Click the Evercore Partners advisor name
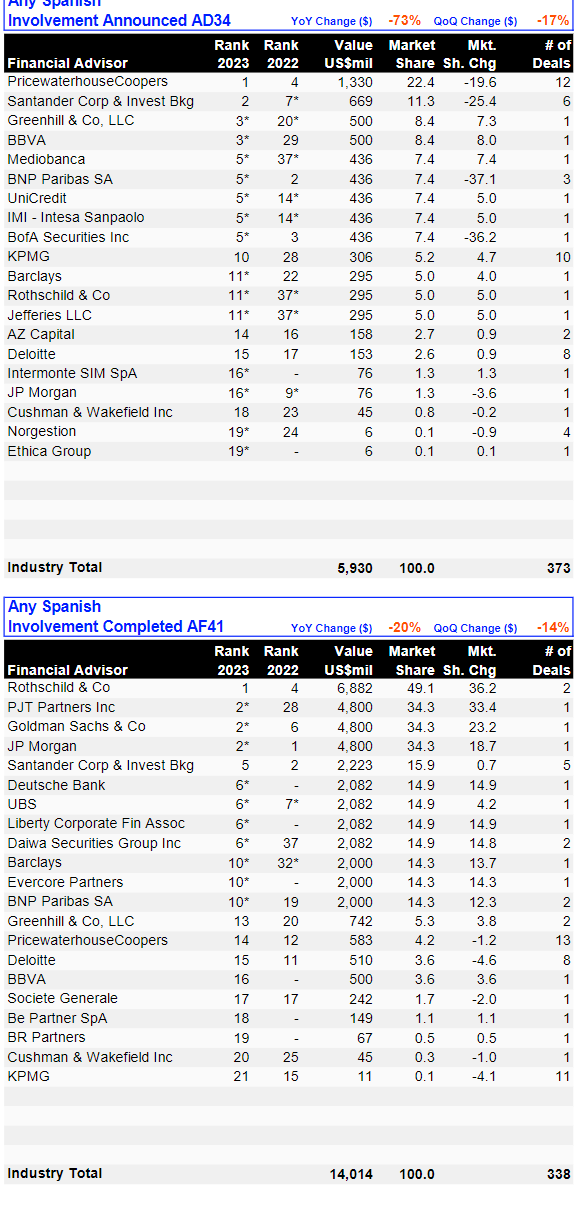 (65, 882)
